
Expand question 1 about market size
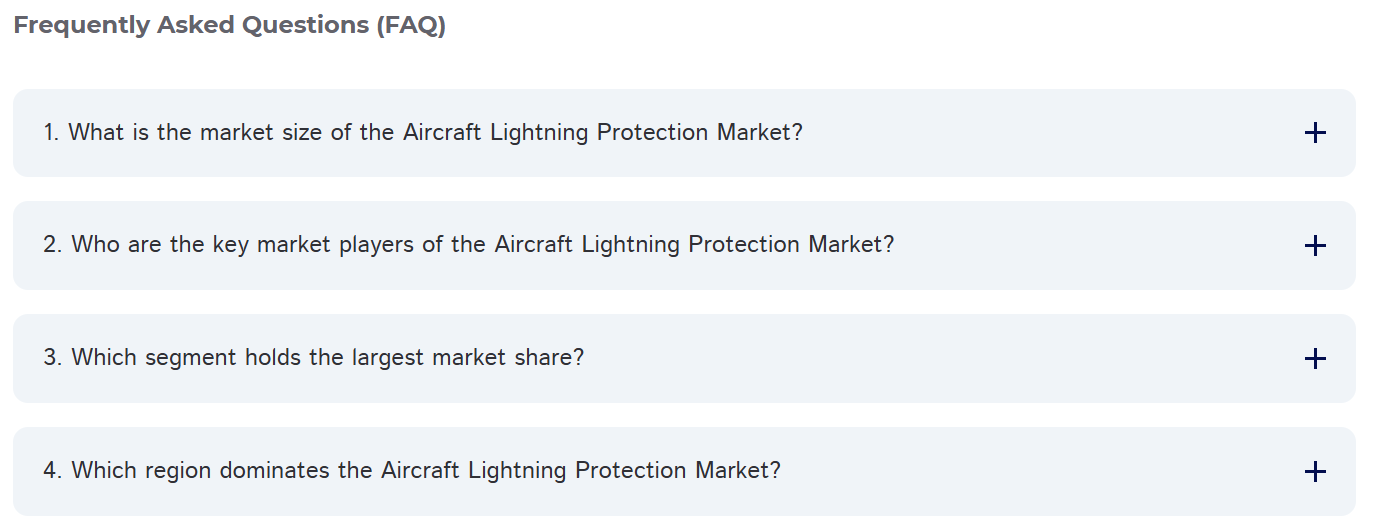[684, 133]
